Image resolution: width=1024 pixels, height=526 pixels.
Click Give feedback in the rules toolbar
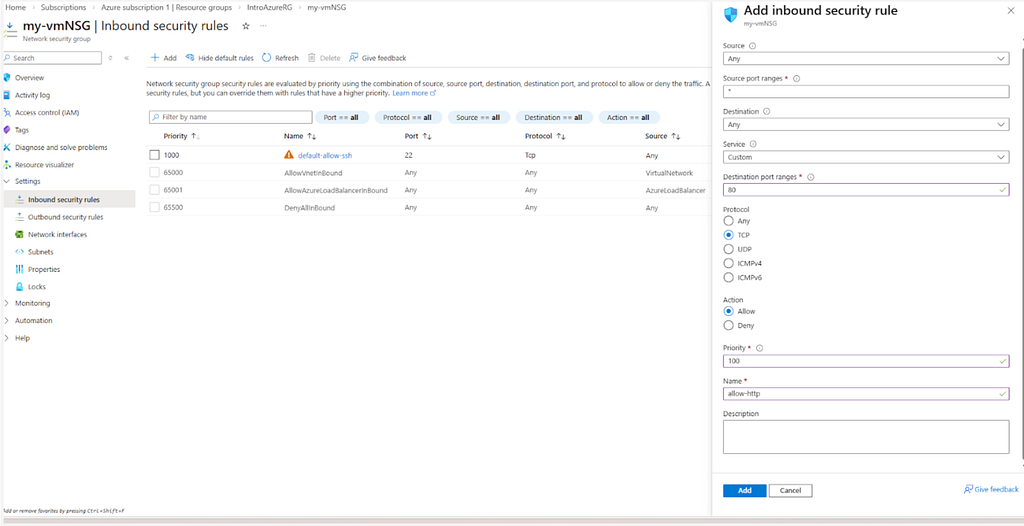coord(377,58)
